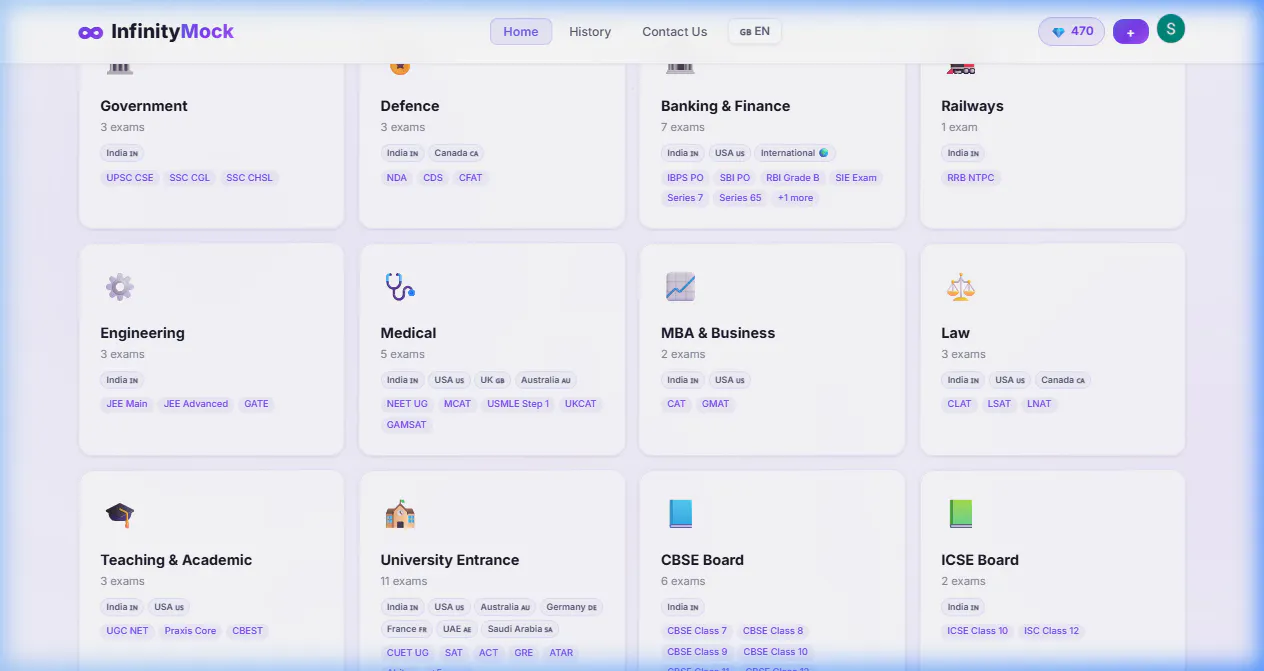Open Contact Us page
The image size is (1264, 671).
[x=675, y=32]
